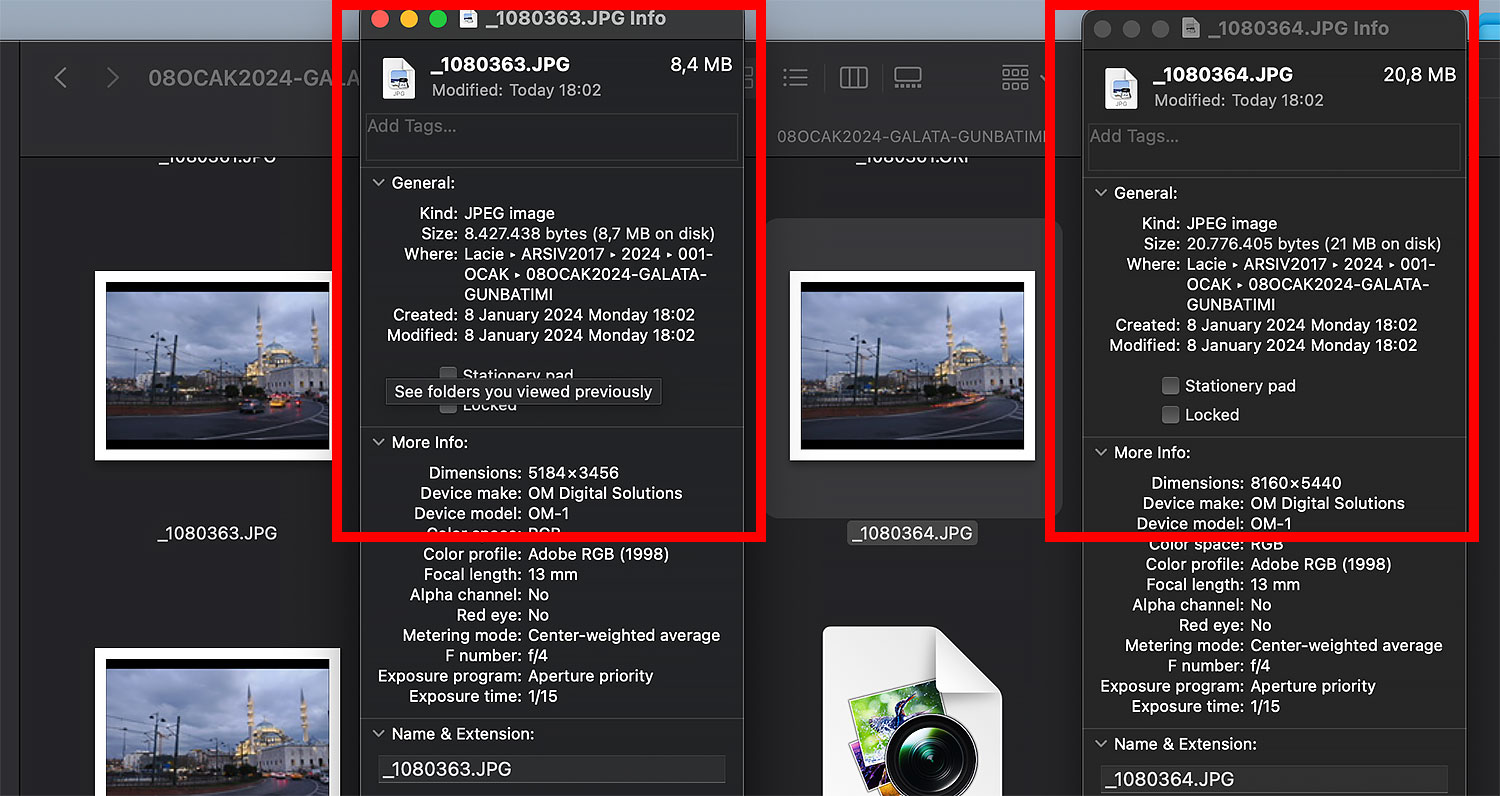Click JPG file icon beside _1080363.JPG header
Viewport: 1500px width, 796px height.
coord(399,78)
